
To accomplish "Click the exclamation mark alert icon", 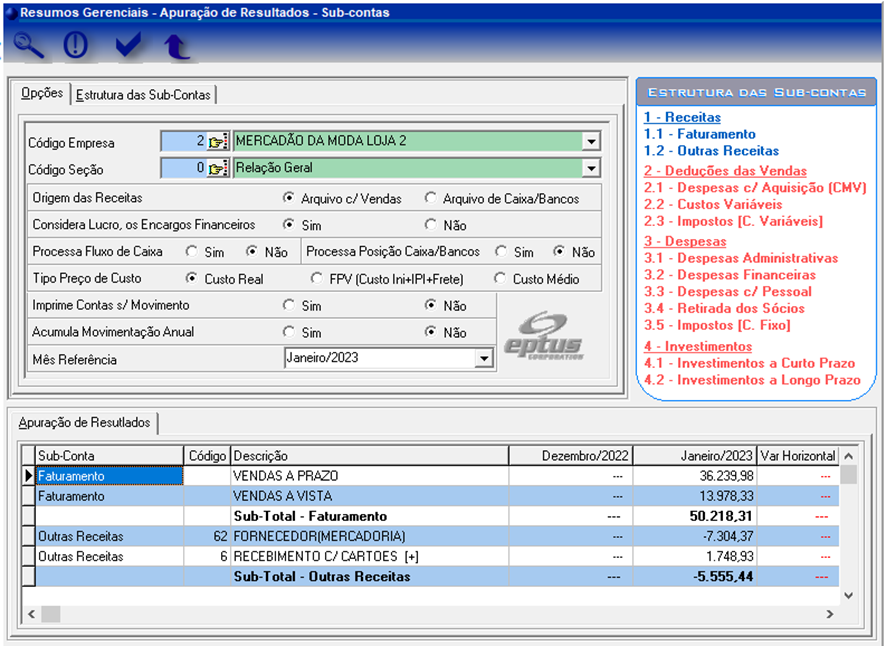I will (76, 46).
